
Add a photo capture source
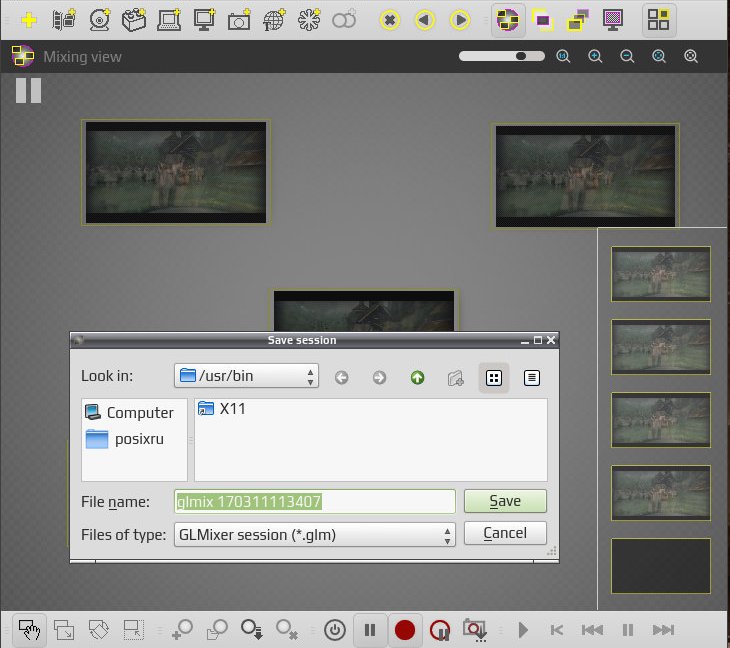(239, 20)
